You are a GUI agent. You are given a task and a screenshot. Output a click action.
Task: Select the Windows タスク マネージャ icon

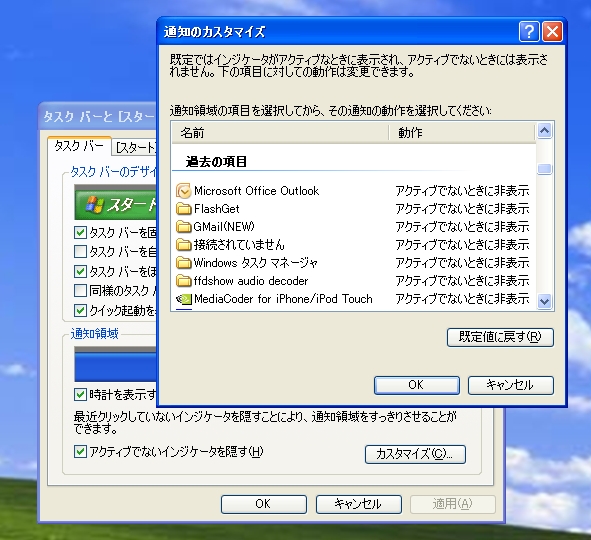[x=184, y=263]
